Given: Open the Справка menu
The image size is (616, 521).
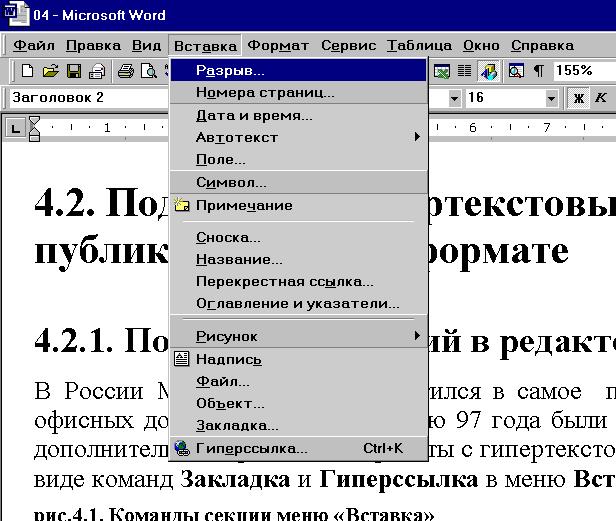Looking at the screenshot, I should [543, 46].
